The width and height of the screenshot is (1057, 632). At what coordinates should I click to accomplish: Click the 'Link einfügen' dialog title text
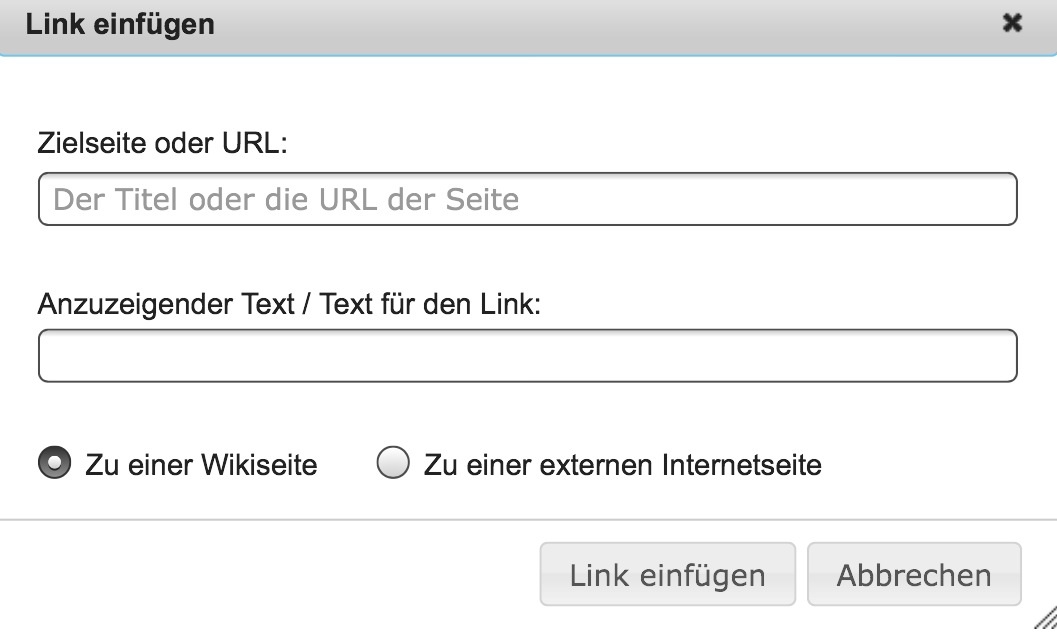click(120, 24)
